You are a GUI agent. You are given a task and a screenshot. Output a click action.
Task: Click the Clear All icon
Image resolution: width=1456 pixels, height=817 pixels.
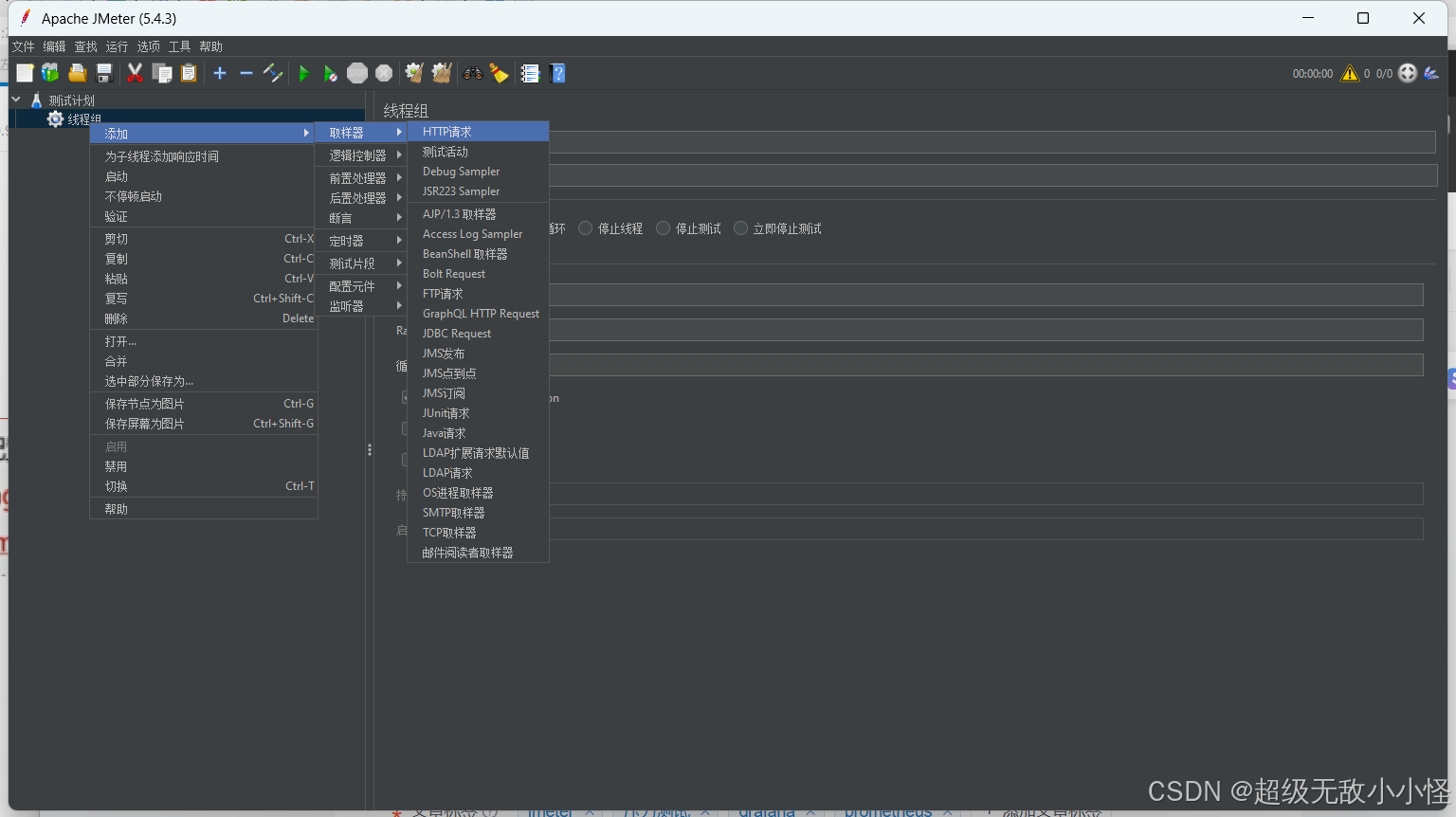click(442, 73)
